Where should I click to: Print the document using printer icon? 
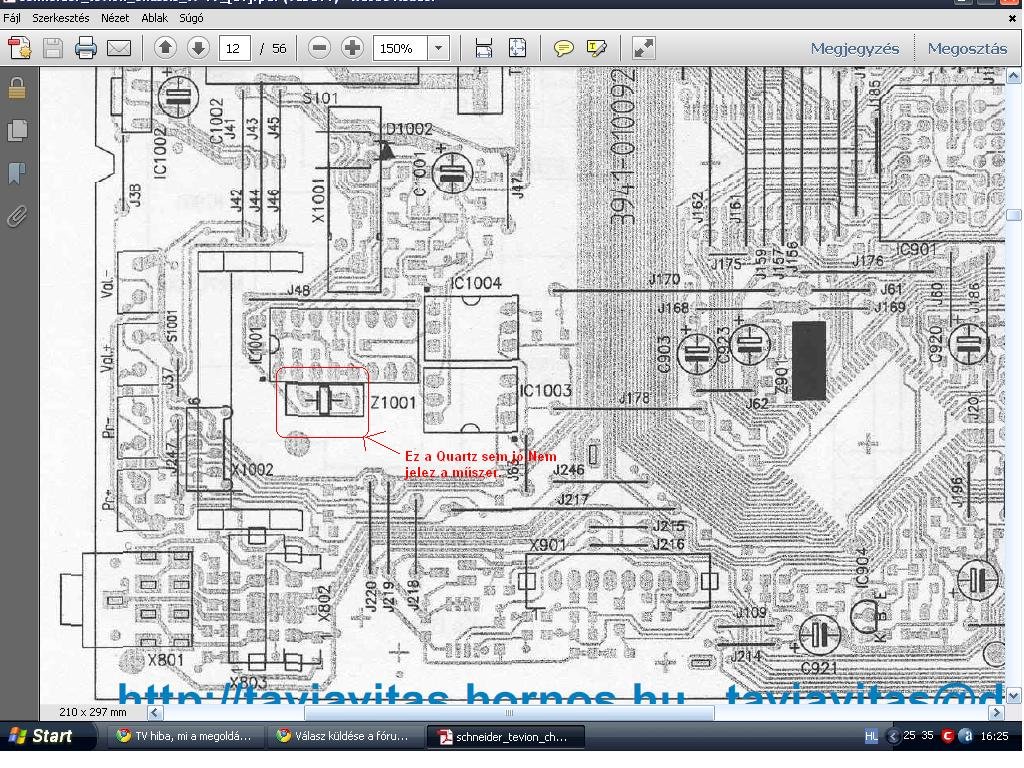click(x=86, y=48)
